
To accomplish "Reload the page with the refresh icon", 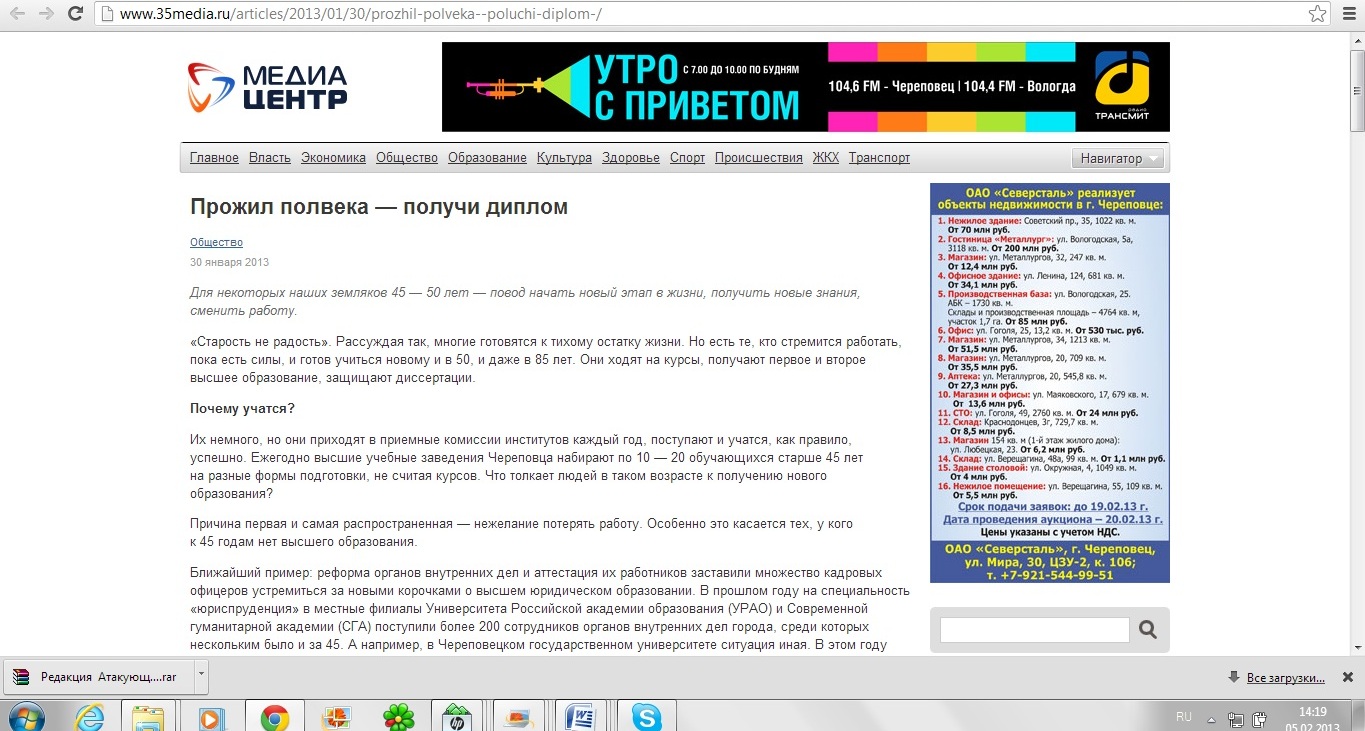I will click(76, 14).
